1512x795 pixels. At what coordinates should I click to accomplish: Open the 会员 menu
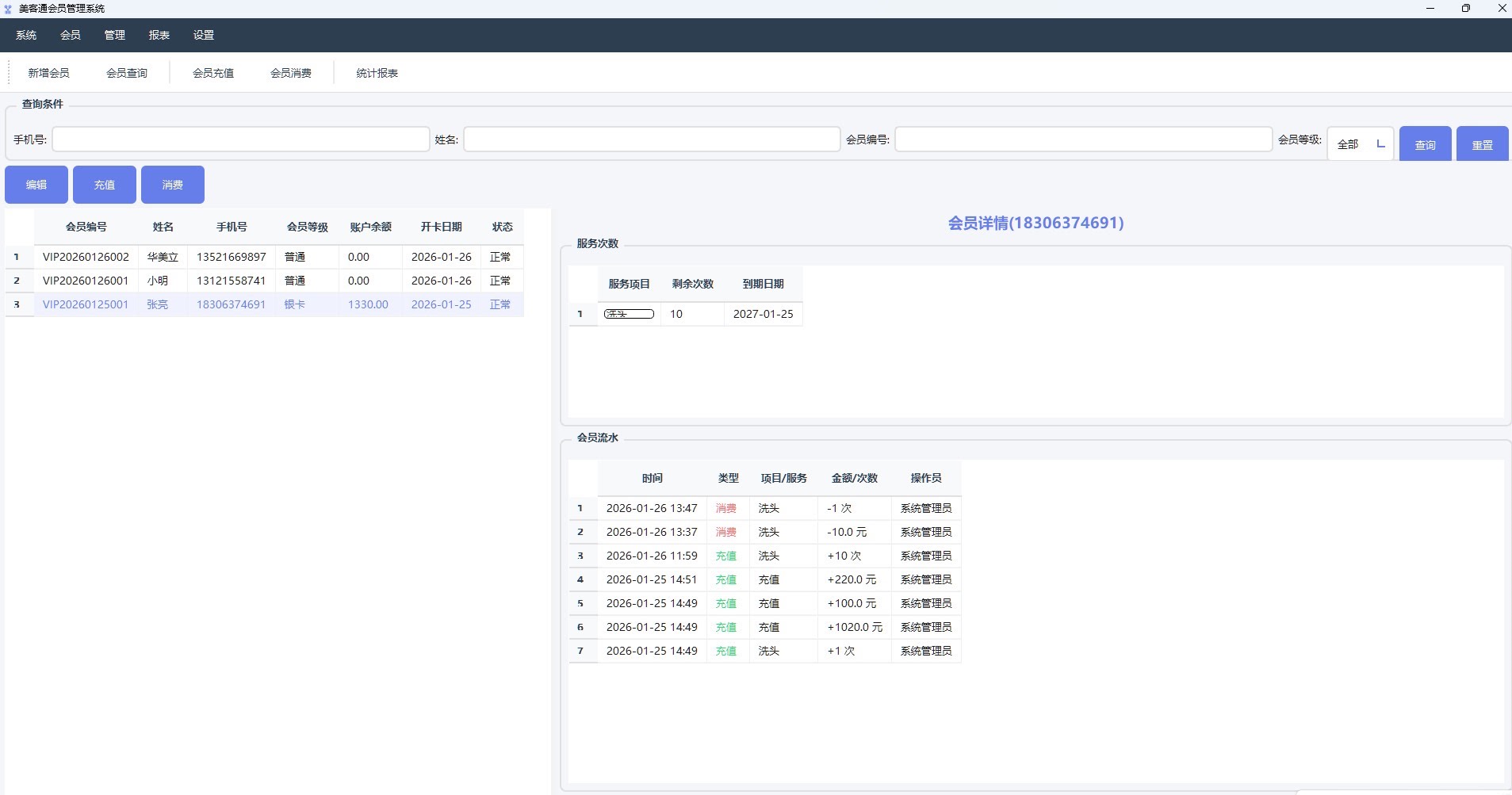[71, 35]
